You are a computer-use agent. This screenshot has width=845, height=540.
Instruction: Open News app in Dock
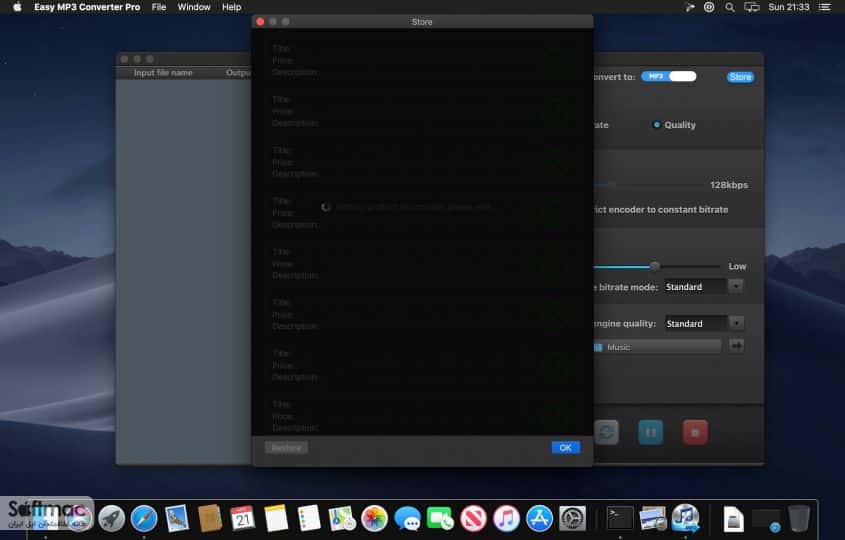tap(473, 518)
